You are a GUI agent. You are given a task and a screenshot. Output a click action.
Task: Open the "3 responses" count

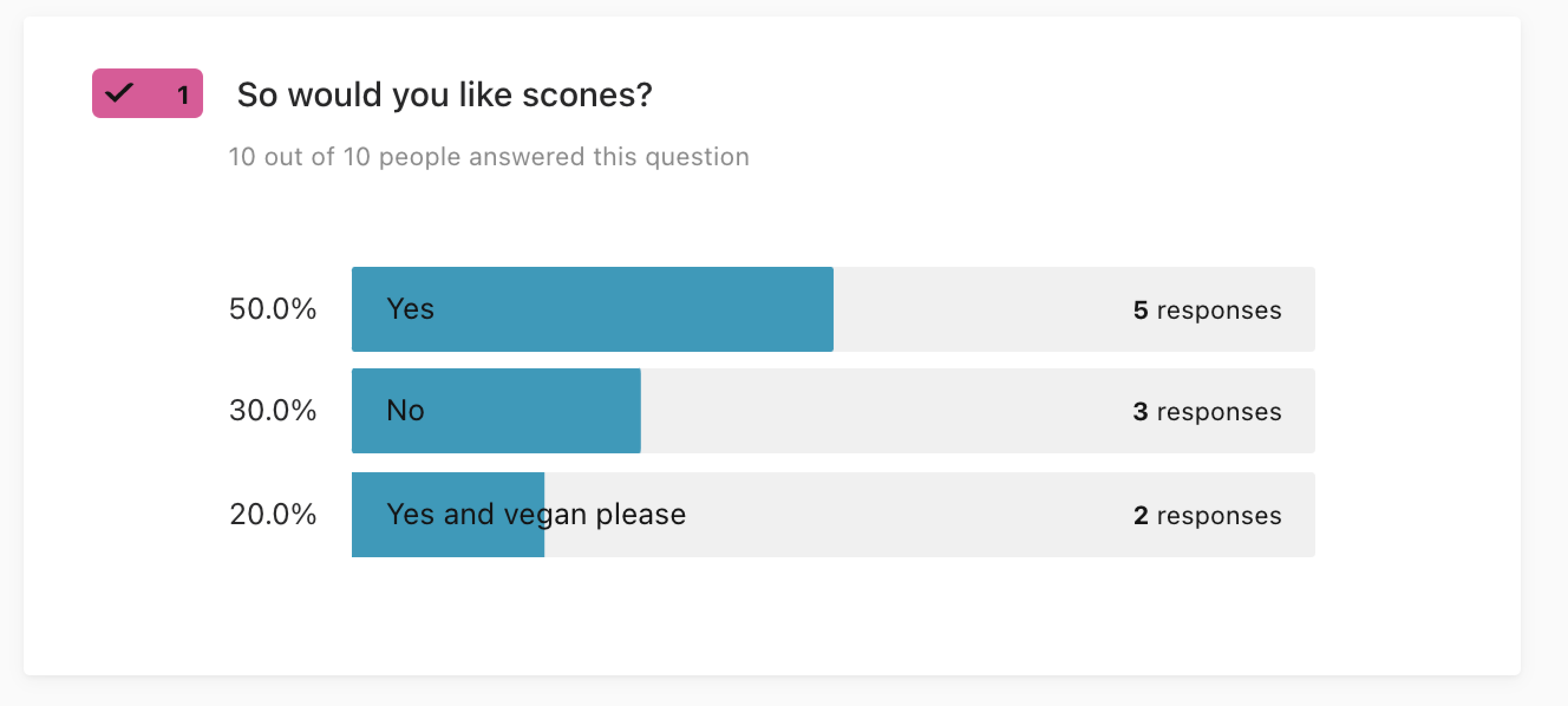[x=1207, y=412]
